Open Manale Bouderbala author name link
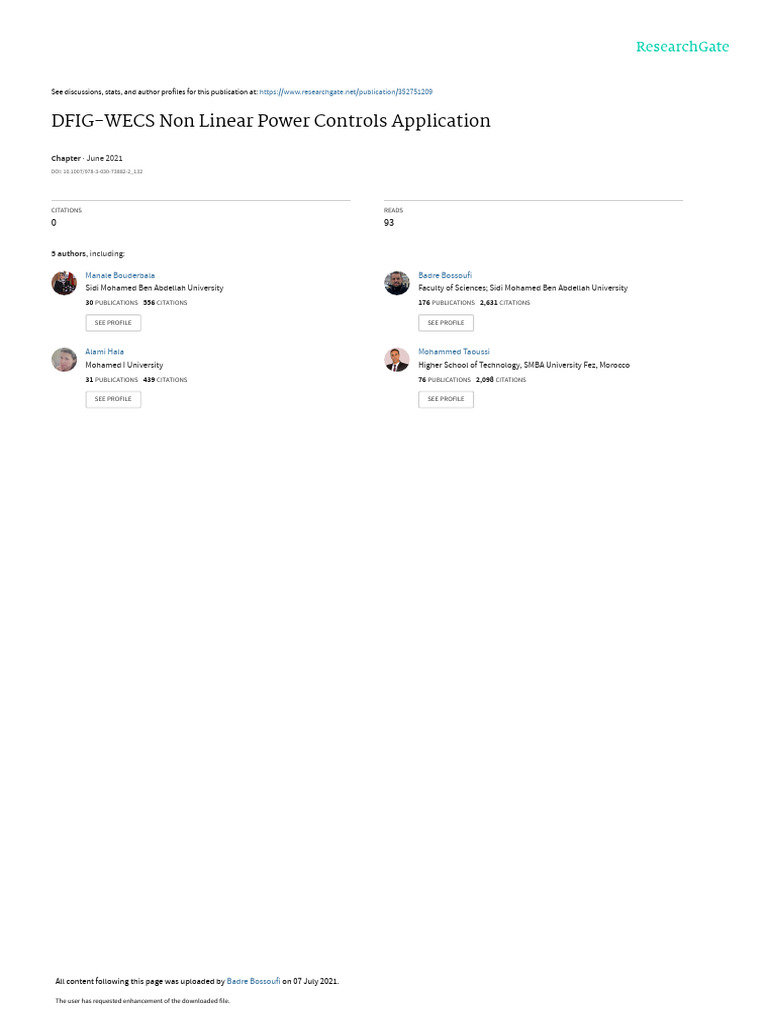Screen dimensions: 768x1024 [120, 276]
